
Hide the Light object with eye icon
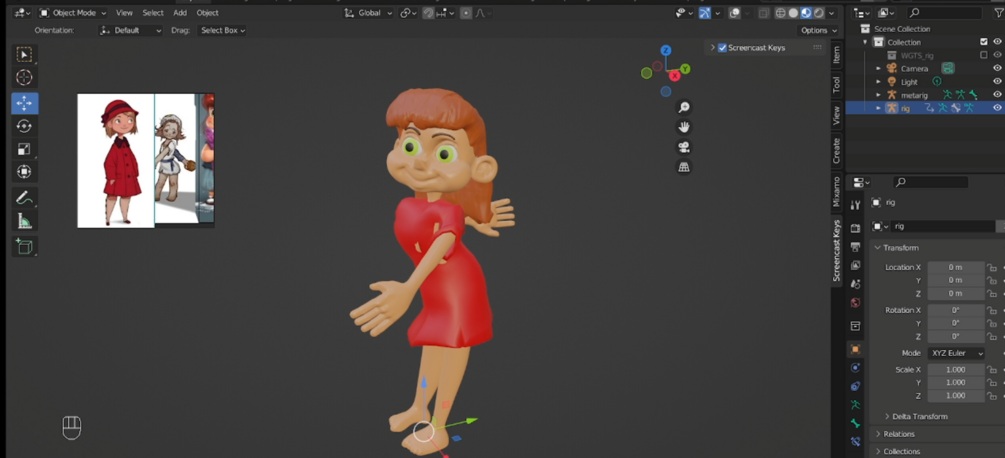pos(997,82)
